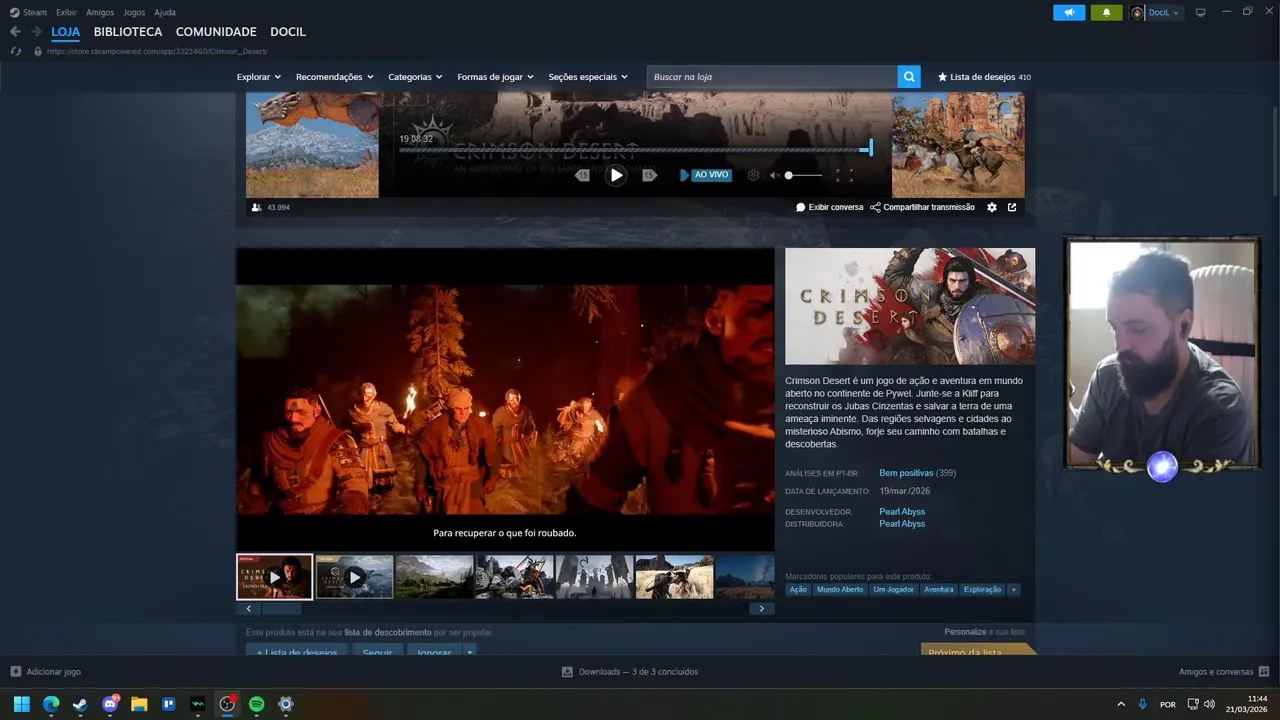Screen dimensions: 1280x720
Task: Click the Mundo Aberto tag
Action: click(840, 590)
